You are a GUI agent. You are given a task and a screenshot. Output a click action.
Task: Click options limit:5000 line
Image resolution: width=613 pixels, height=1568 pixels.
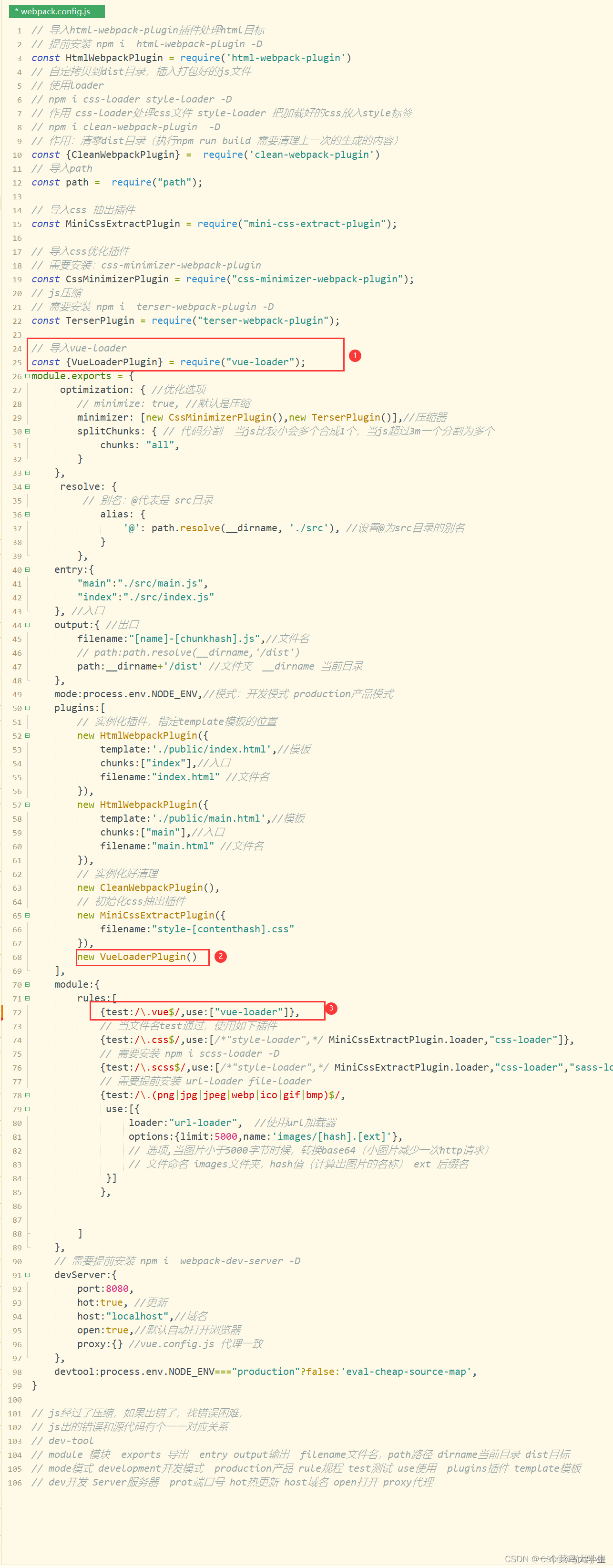coord(265,1137)
